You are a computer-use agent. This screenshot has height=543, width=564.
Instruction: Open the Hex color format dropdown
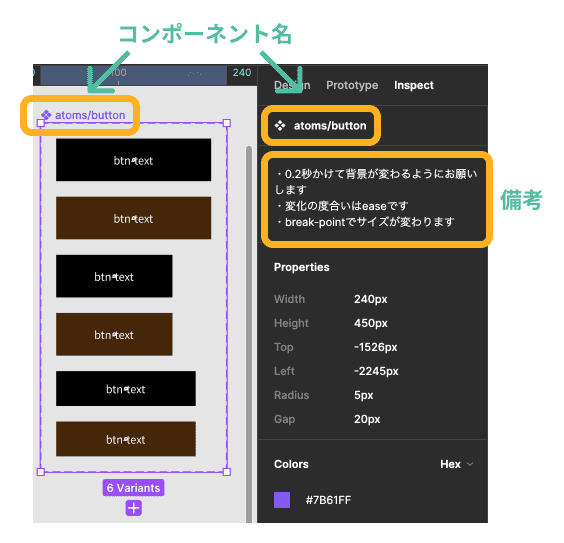(x=456, y=464)
